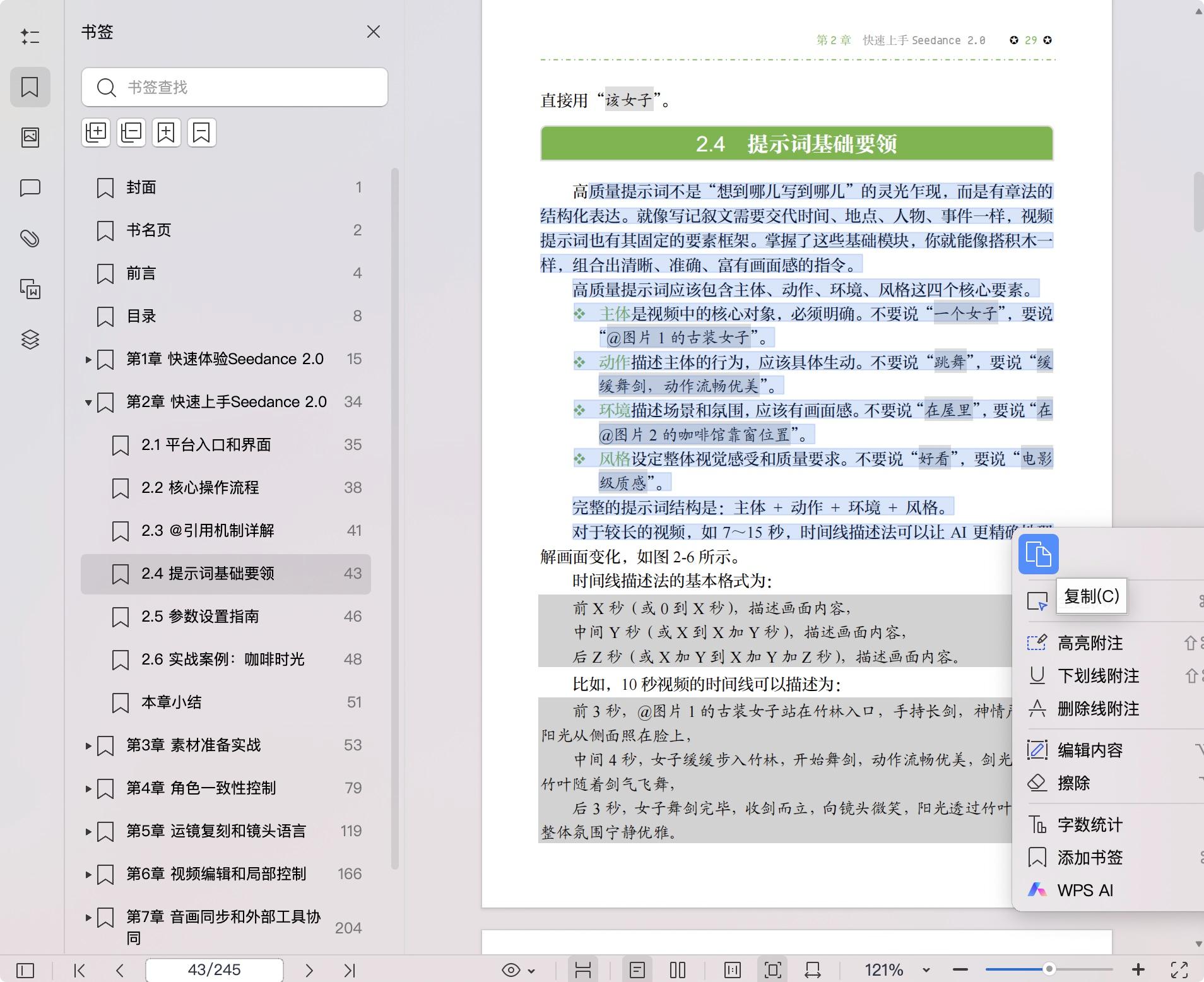The height and width of the screenshot is (982, 1204).
Task: Enter full screen mode
Action: [x=1179, y=970]
